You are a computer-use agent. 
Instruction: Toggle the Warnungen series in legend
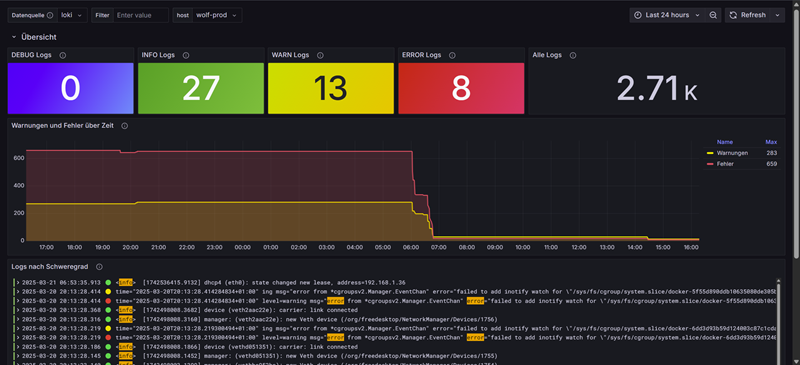[x=732, y=153]
